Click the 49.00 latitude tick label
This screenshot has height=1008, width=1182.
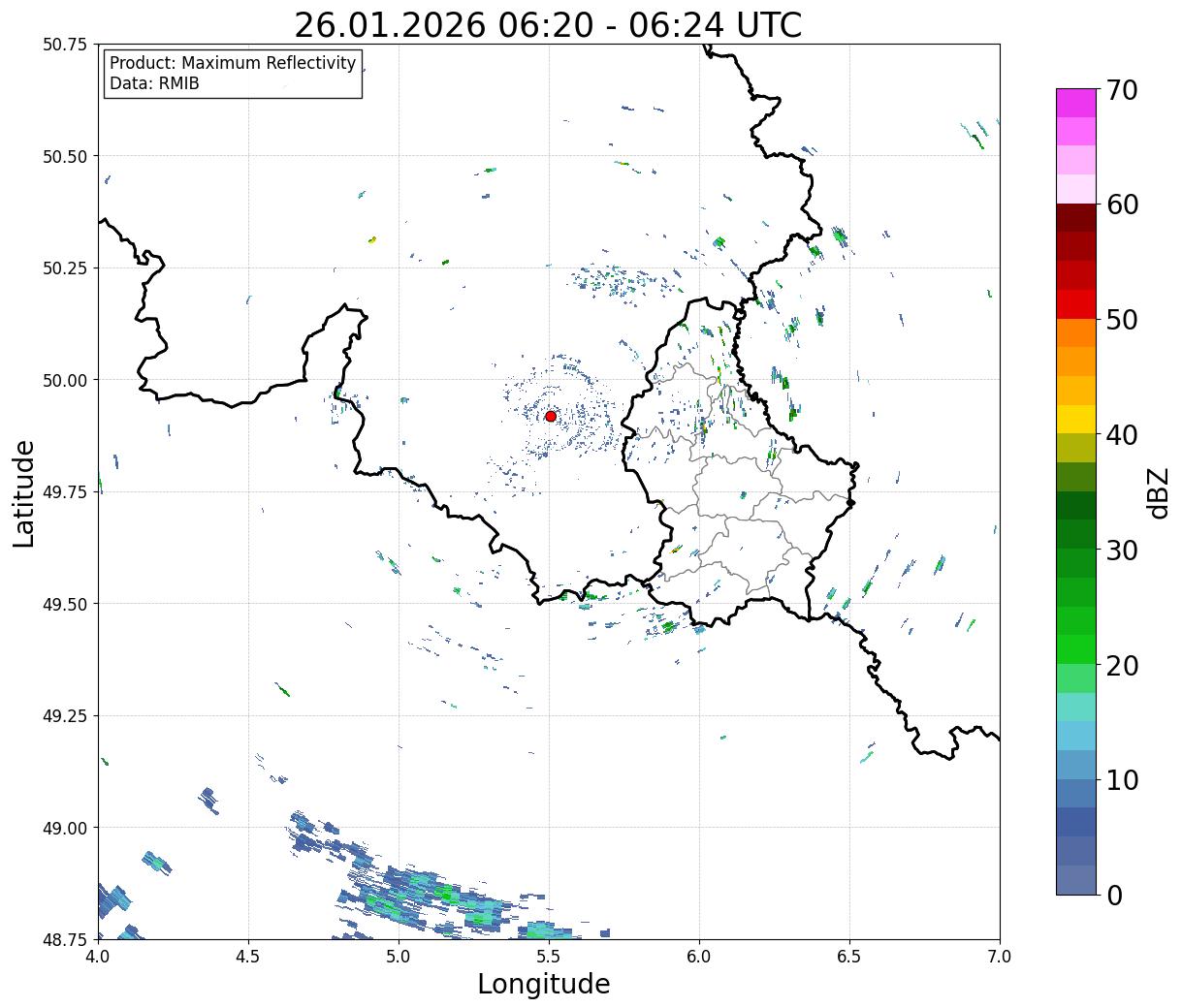pos(65,828)
